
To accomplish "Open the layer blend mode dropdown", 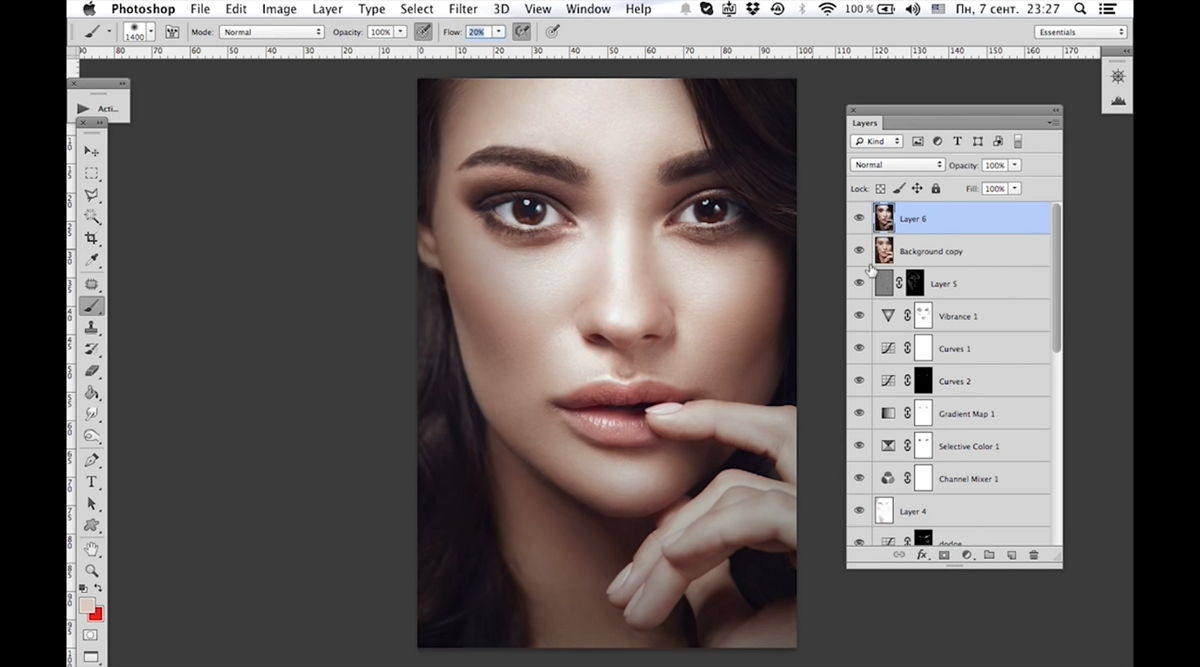I will coord(897,165).
